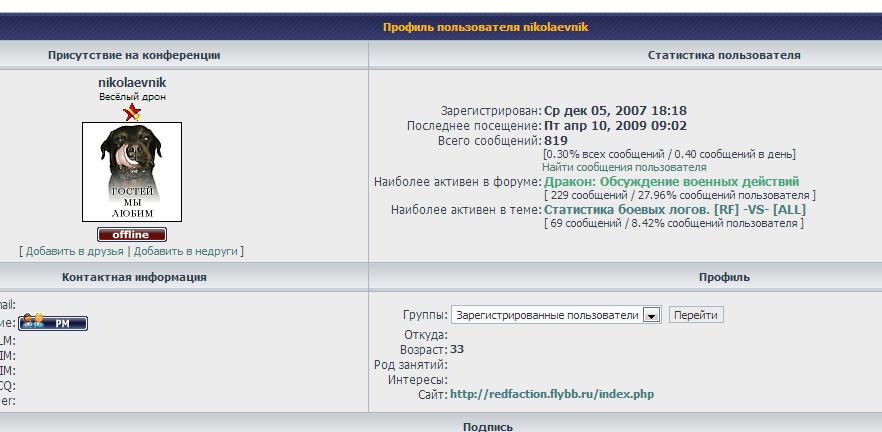882x432 pixels.
Task: Click total posts value 819
Action: [x=556, y=141]
